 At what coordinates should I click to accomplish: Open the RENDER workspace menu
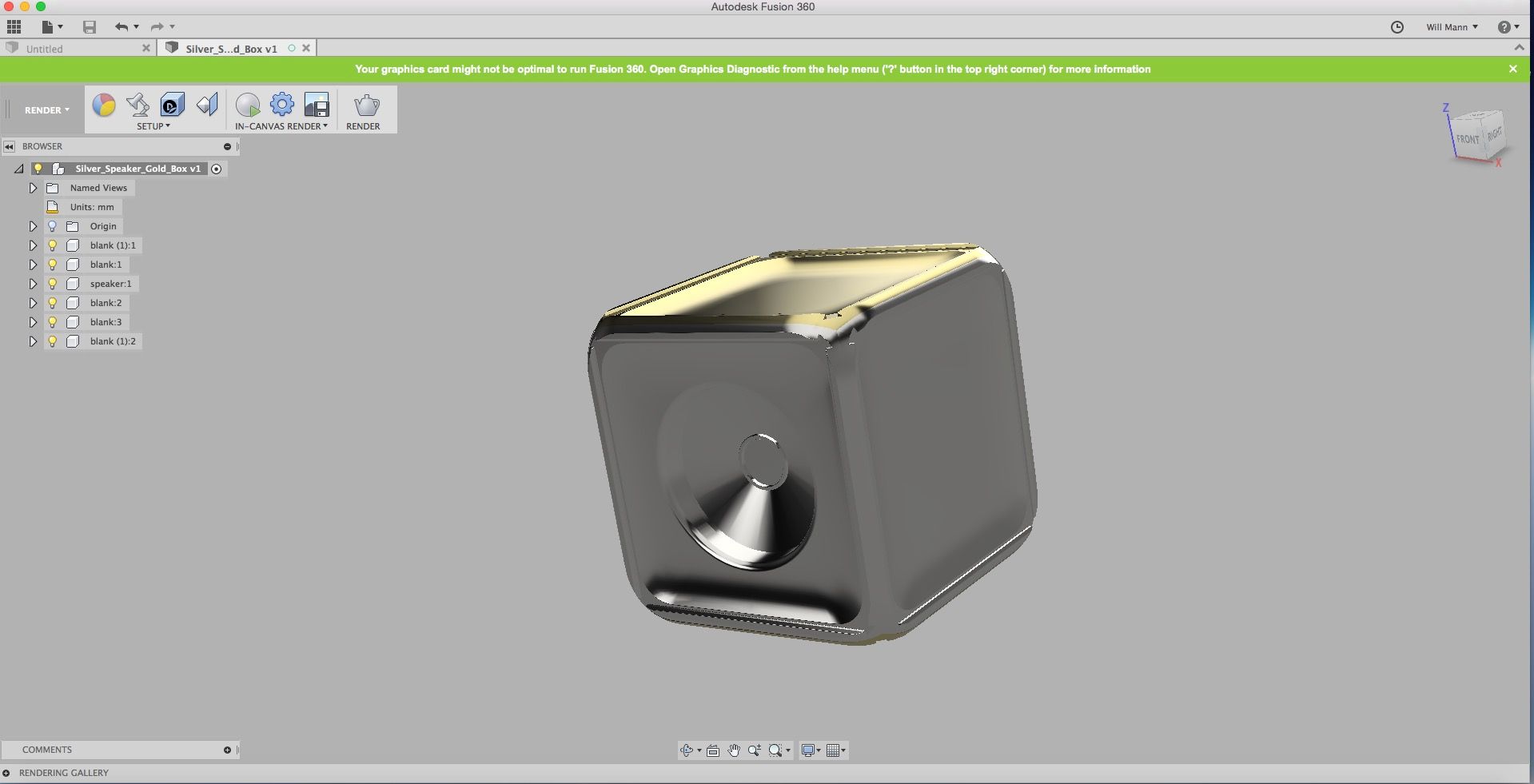pyautogui.click(x=45, y=109)
